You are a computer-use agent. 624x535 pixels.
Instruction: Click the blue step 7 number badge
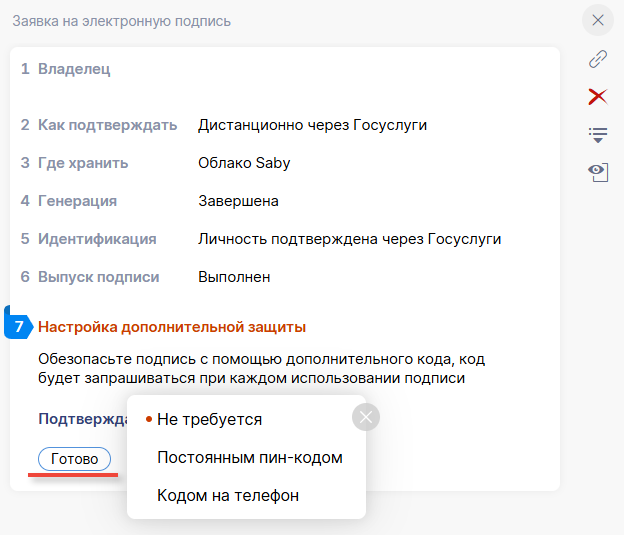click(x=19, y=326)
